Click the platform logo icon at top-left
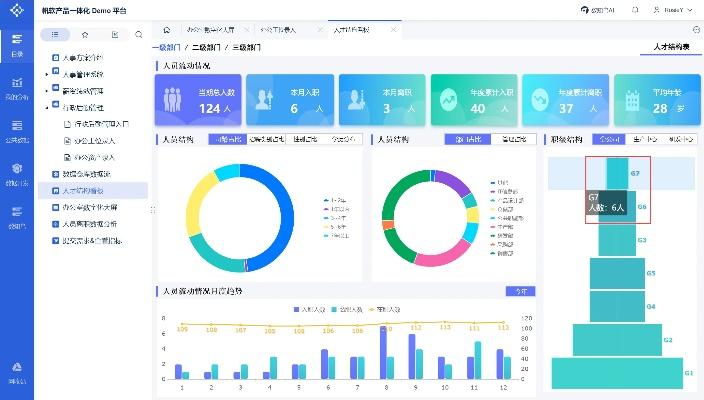Image resolution: width=704 pixels, height=400 pixels. pos(16,9)
